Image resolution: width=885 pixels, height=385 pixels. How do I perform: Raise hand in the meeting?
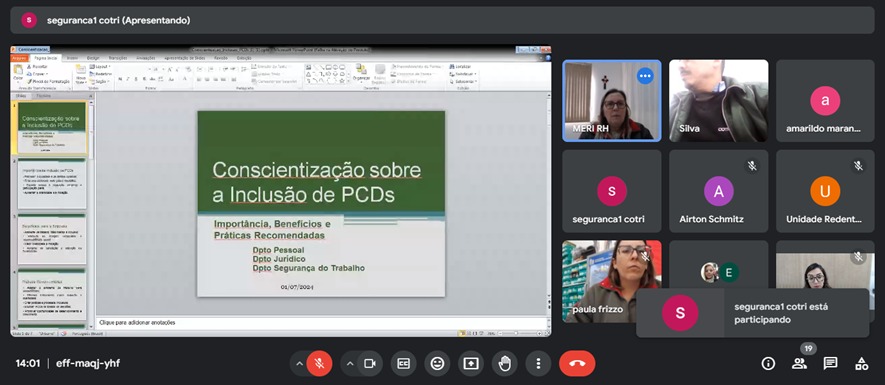click(505, 364)
